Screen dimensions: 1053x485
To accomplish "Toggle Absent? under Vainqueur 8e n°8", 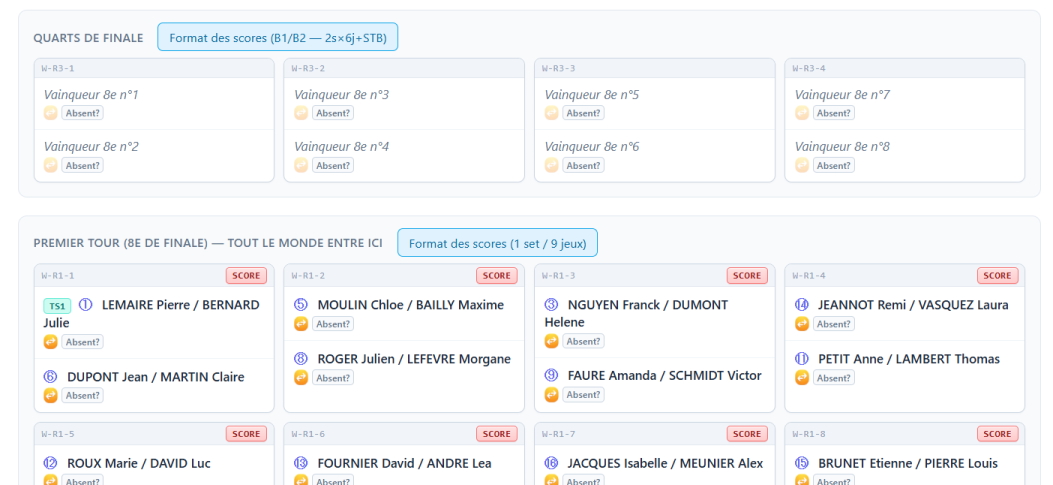I will coord(834,165).
